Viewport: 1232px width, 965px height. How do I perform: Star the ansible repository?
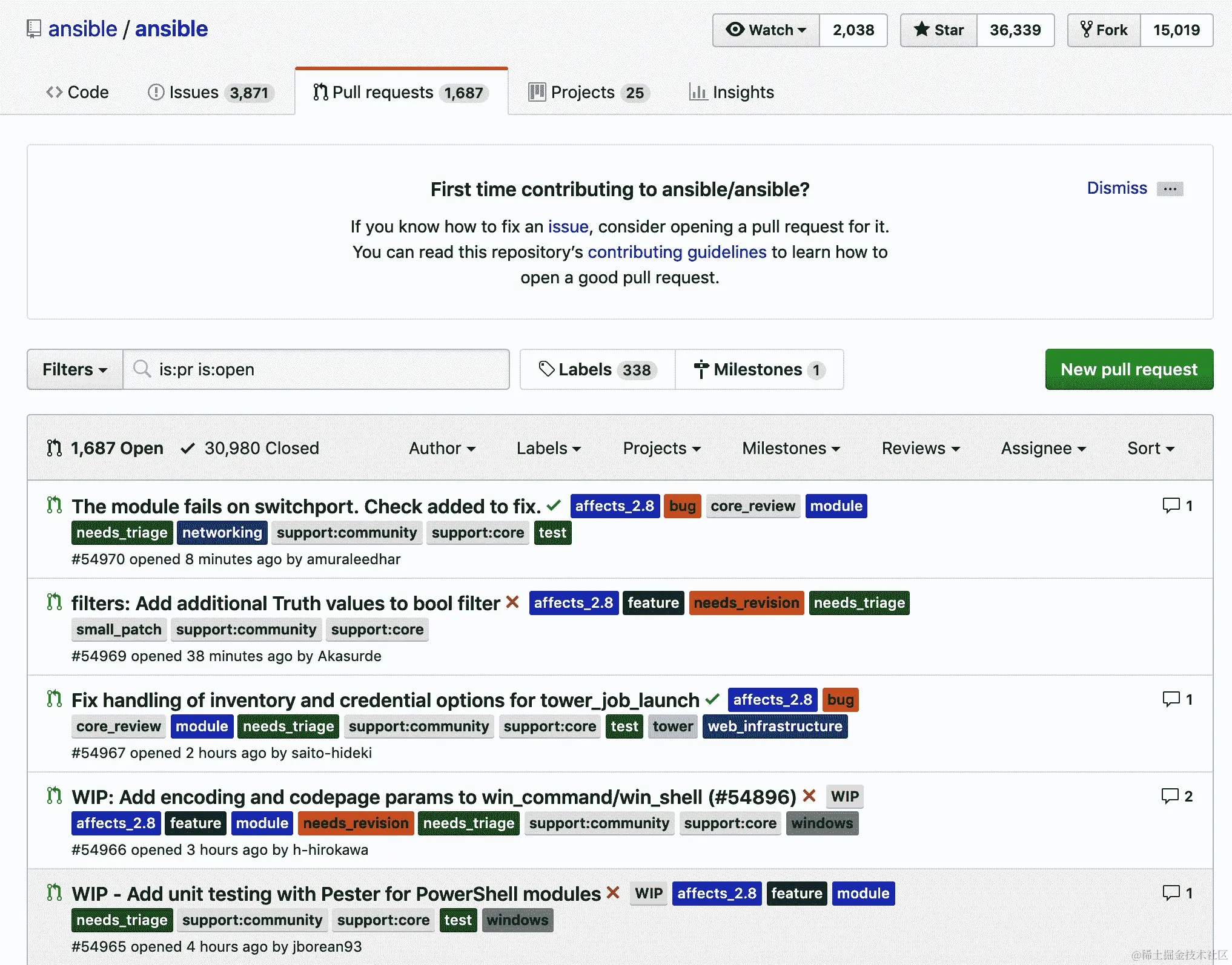(939, 30)
